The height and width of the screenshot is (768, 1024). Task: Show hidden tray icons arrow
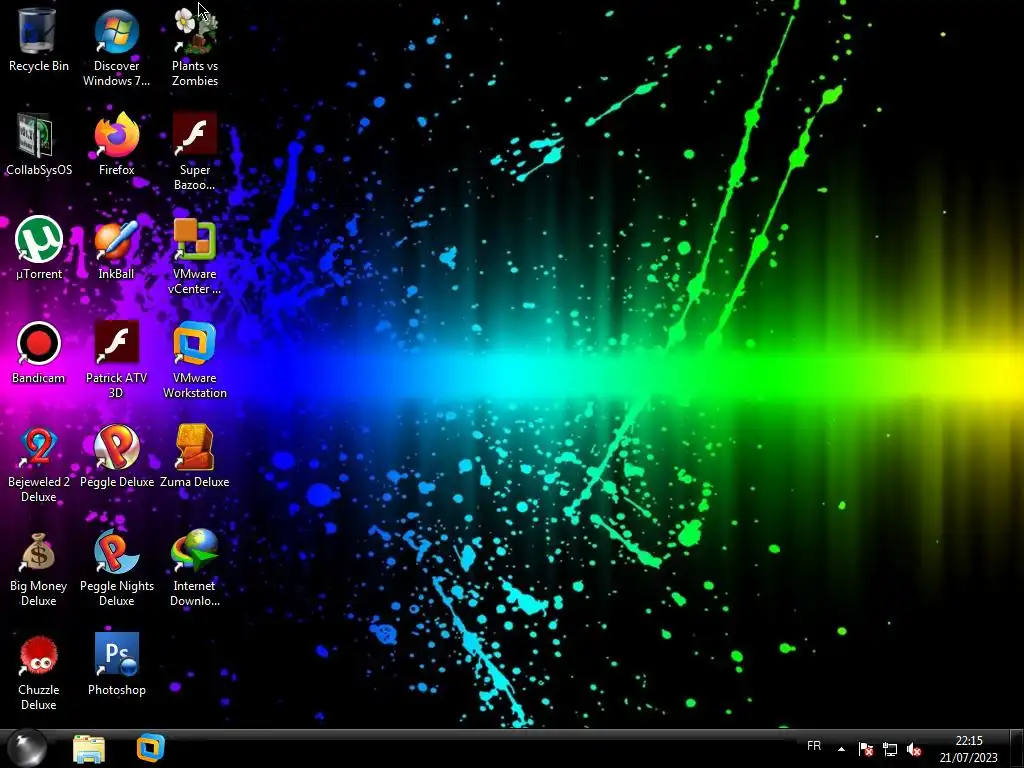[841, 749]
